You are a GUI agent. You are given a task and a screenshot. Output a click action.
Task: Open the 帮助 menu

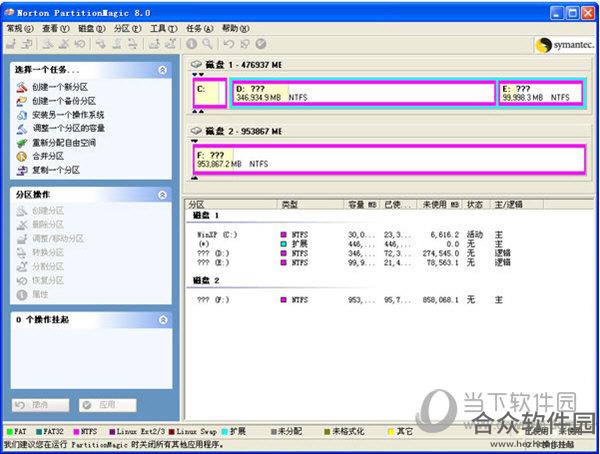(236, 28)
